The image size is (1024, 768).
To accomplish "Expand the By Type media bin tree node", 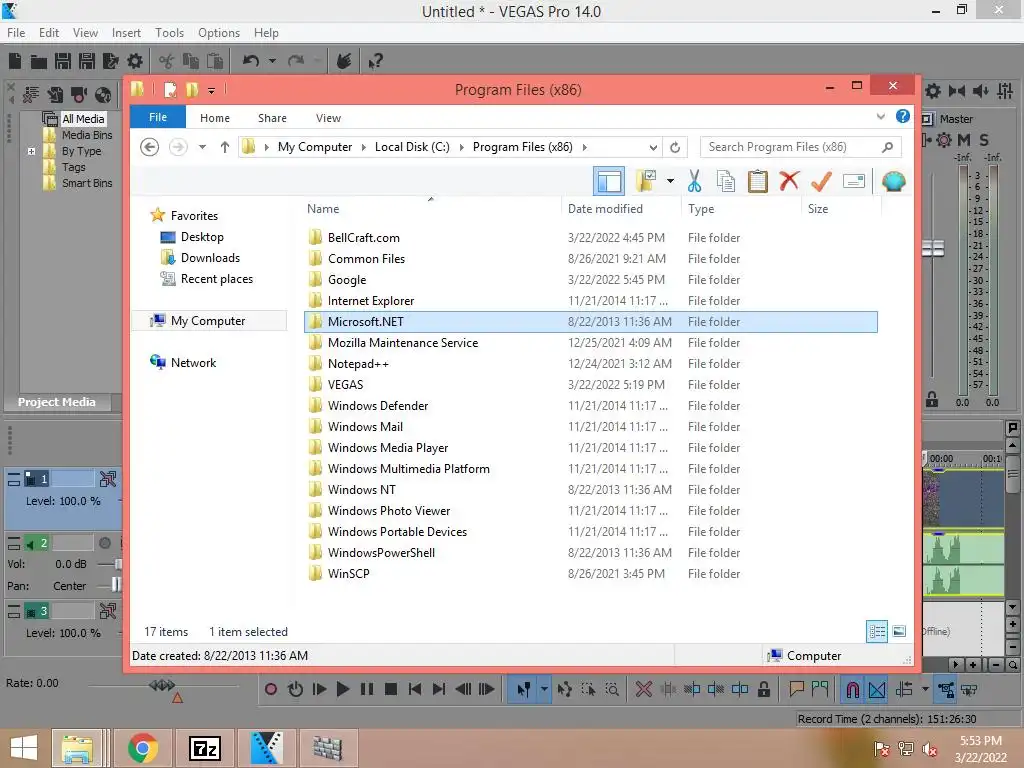I will pos(31,151).
